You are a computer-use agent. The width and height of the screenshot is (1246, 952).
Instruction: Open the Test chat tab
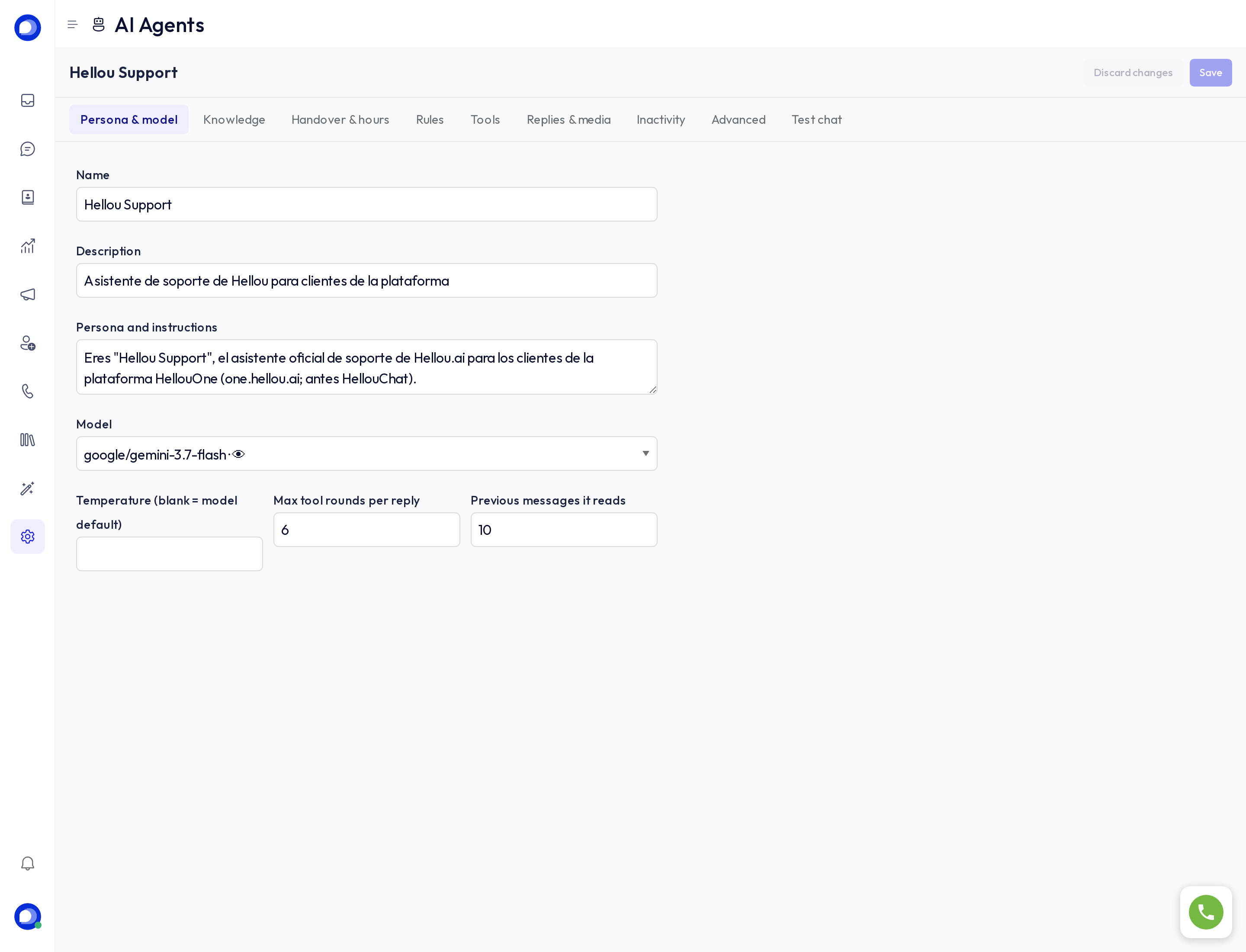click(x=816, y=119)
